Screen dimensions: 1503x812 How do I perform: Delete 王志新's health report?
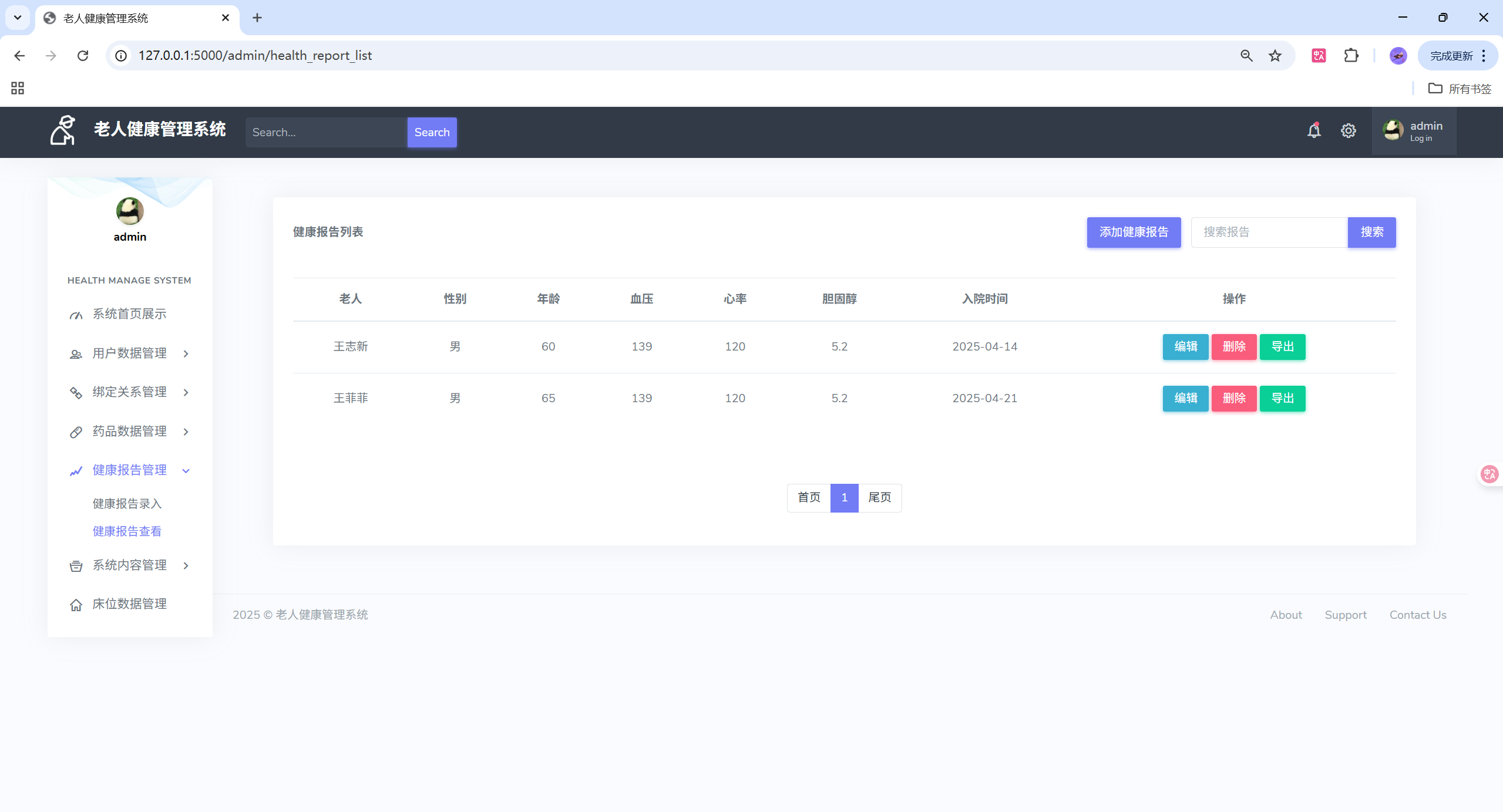pyautogui.click(x=1234, y=346)
